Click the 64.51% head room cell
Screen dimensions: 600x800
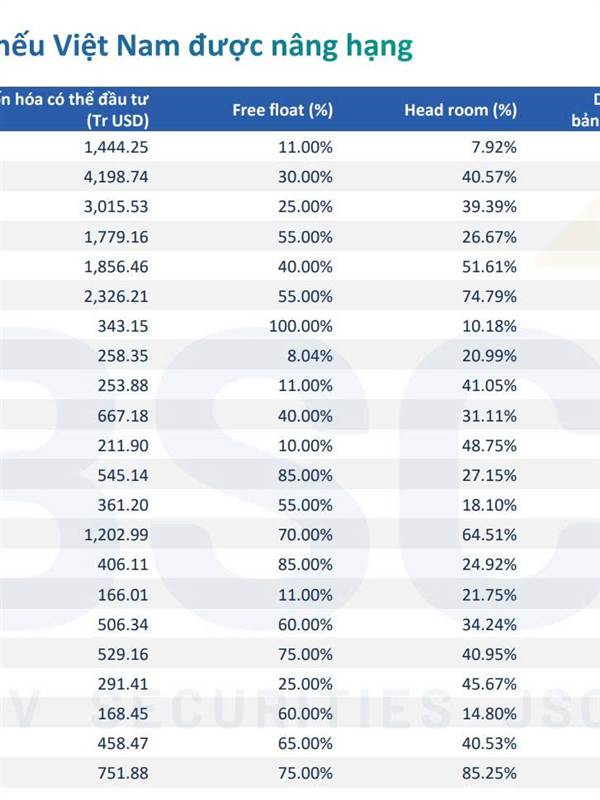tap(489, 535)
